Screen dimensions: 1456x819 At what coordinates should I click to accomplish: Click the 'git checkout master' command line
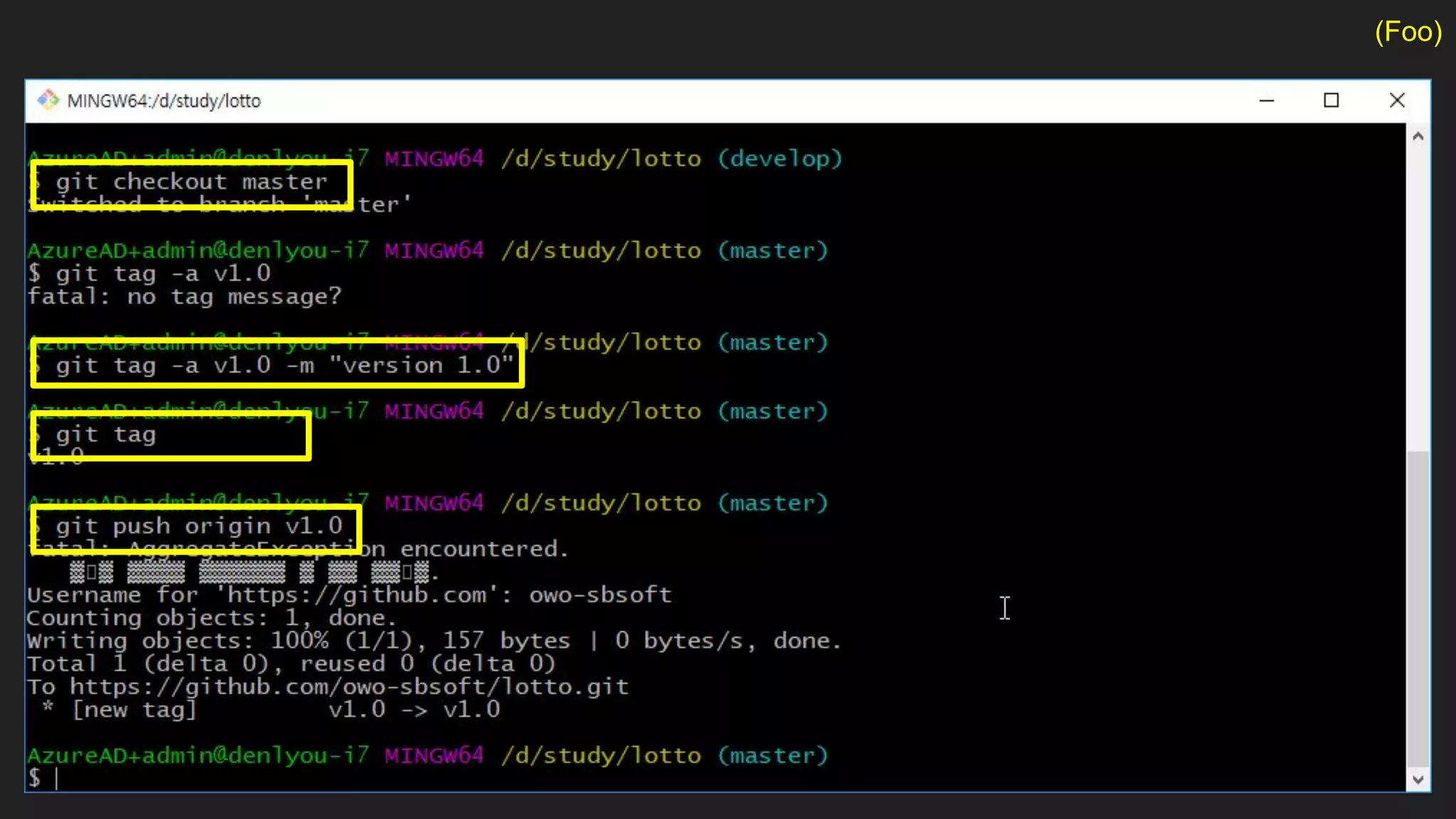[191, 182]
